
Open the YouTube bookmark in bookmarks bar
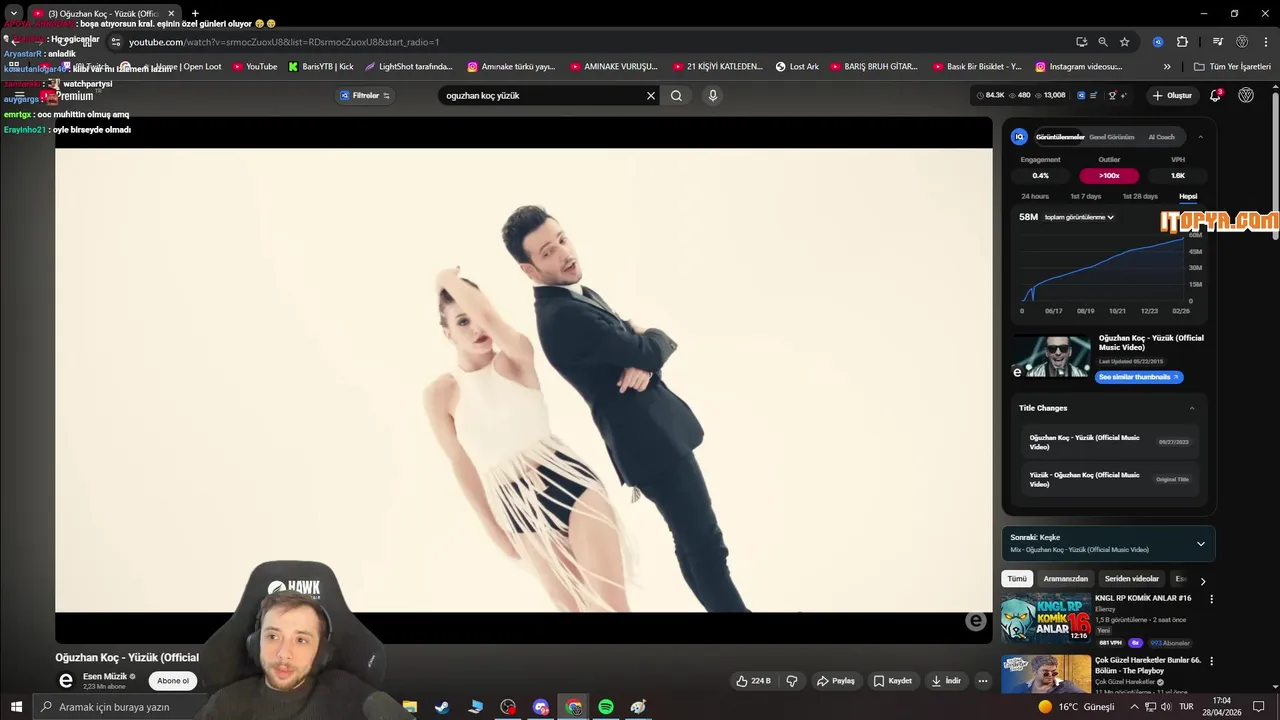tap(254, 67)
